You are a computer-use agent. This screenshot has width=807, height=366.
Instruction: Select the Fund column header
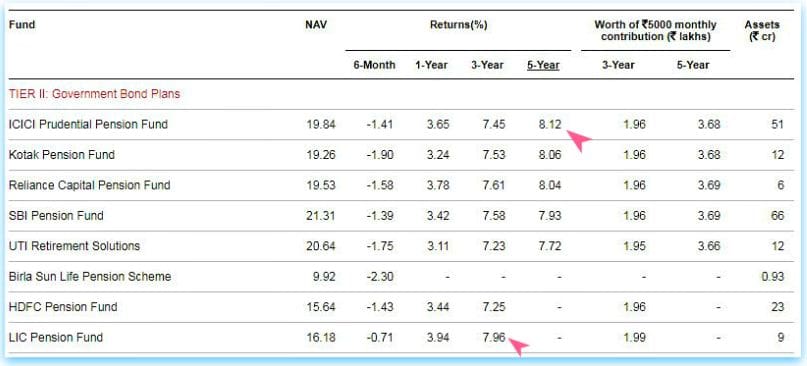[x=22, y=24]
